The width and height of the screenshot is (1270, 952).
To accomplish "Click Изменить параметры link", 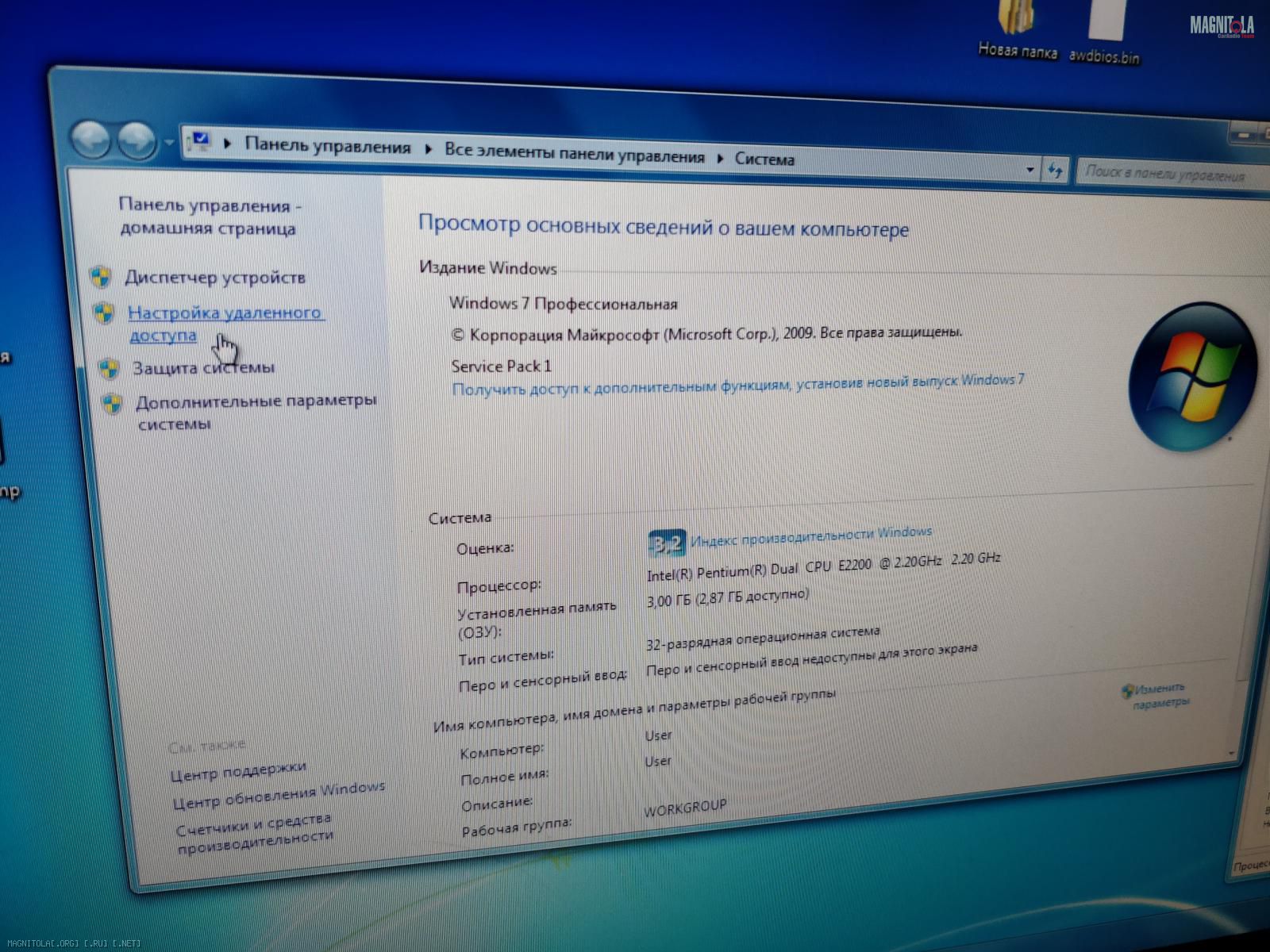I will tap(1159, 696).
